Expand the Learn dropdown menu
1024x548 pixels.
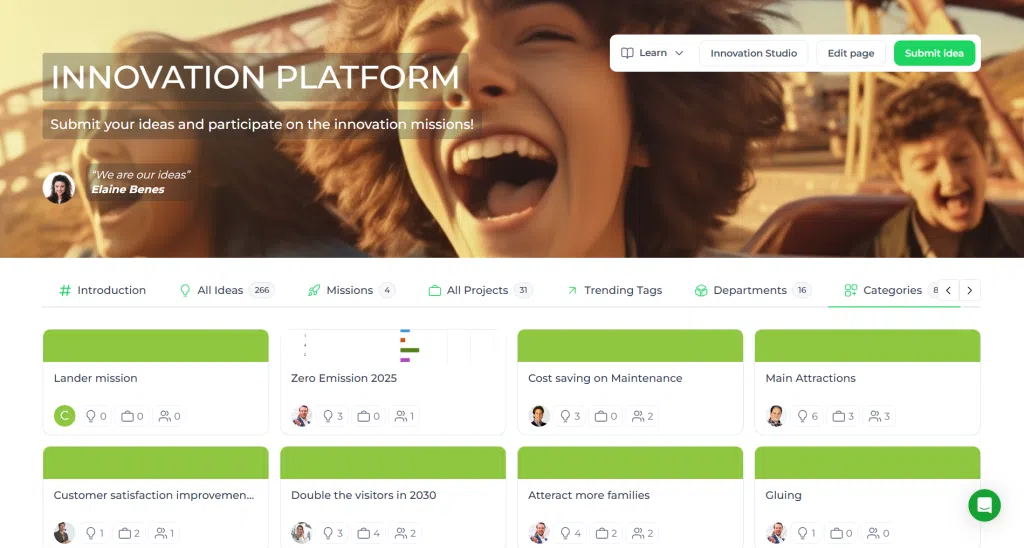652,53
